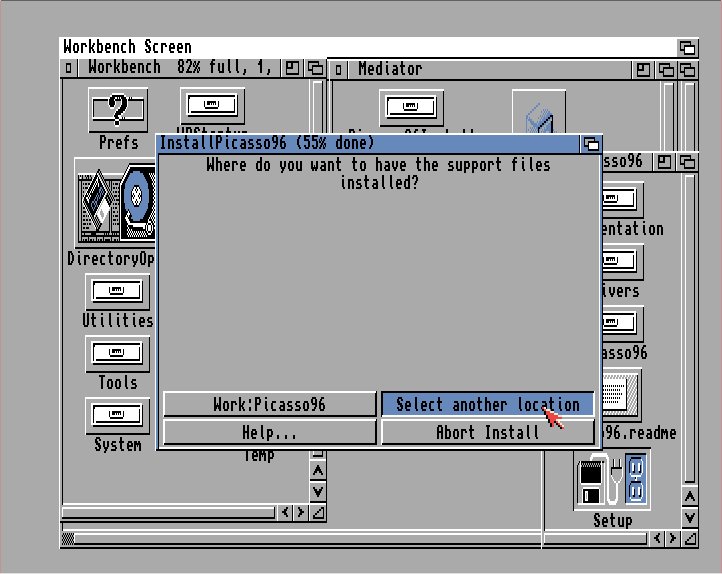The image size is (722, 574).
Task: Open the Drivers drawer icon
Action: tap(620, 263)
